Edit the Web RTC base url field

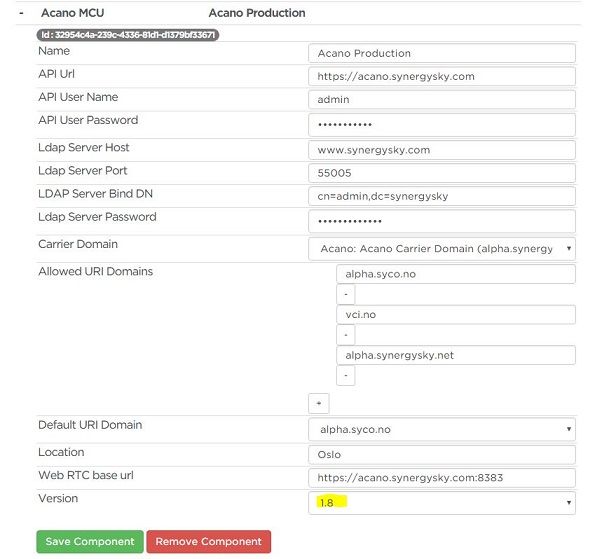click(442, 478)
